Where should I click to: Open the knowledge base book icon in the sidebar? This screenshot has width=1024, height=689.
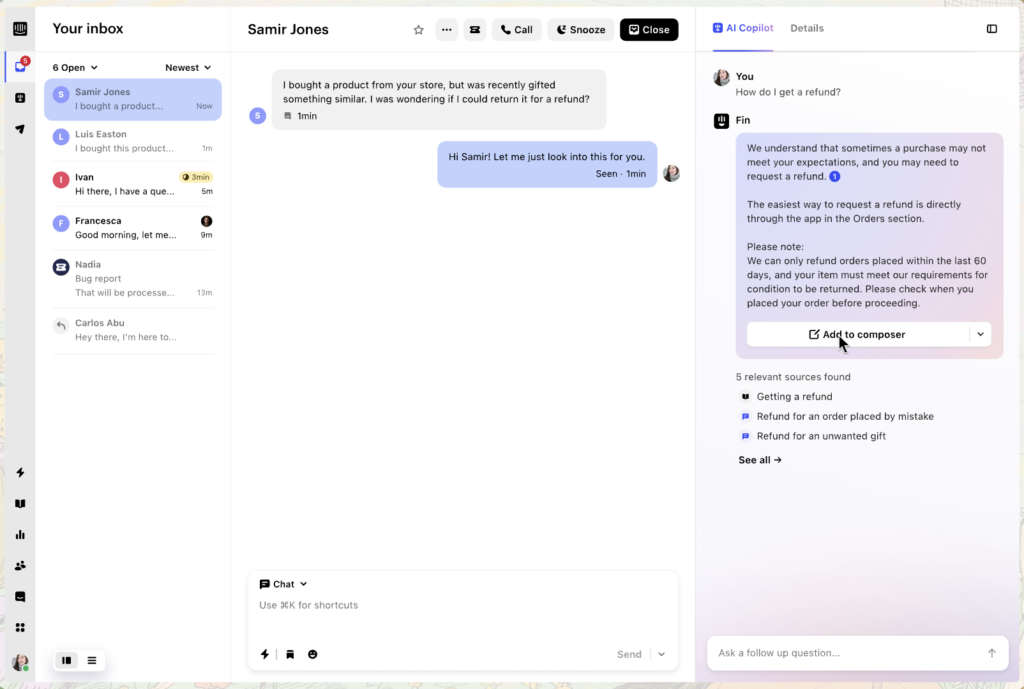(x=20, y=503)
